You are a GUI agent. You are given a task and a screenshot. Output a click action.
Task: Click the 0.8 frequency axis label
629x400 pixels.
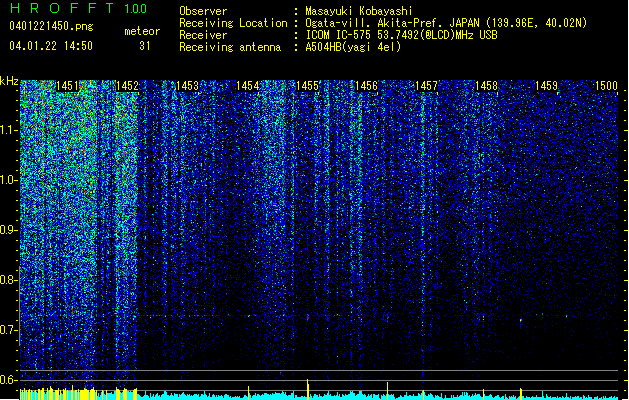pyautogui.click(x=9, y=280)
